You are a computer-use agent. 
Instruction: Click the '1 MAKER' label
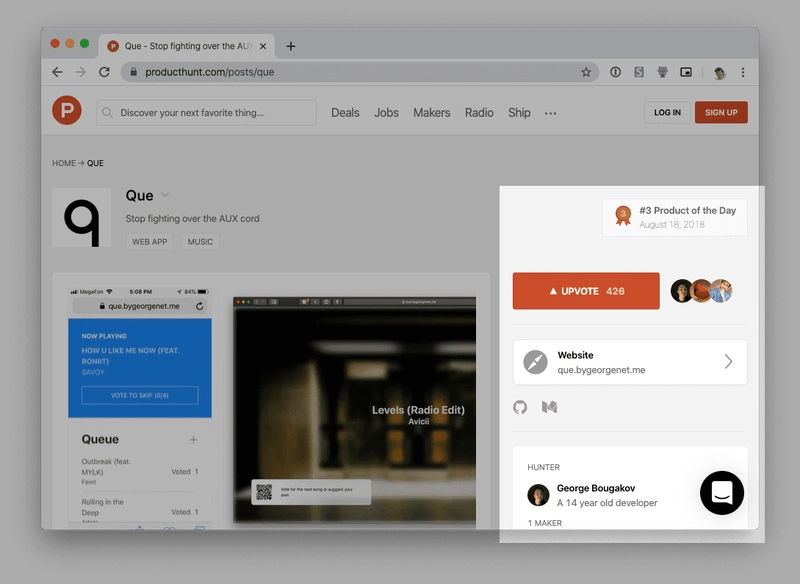coord(544,523)
